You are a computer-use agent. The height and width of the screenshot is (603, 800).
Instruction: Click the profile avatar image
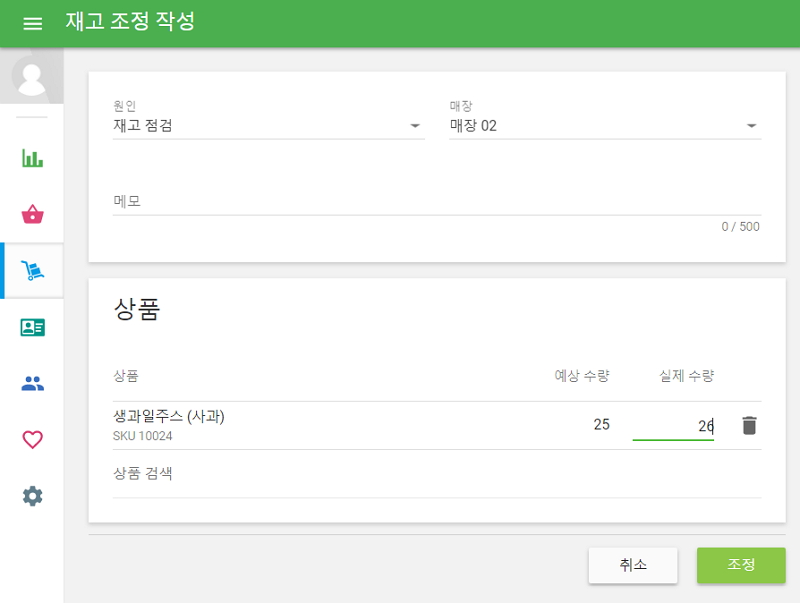click(x=31, y=78)
